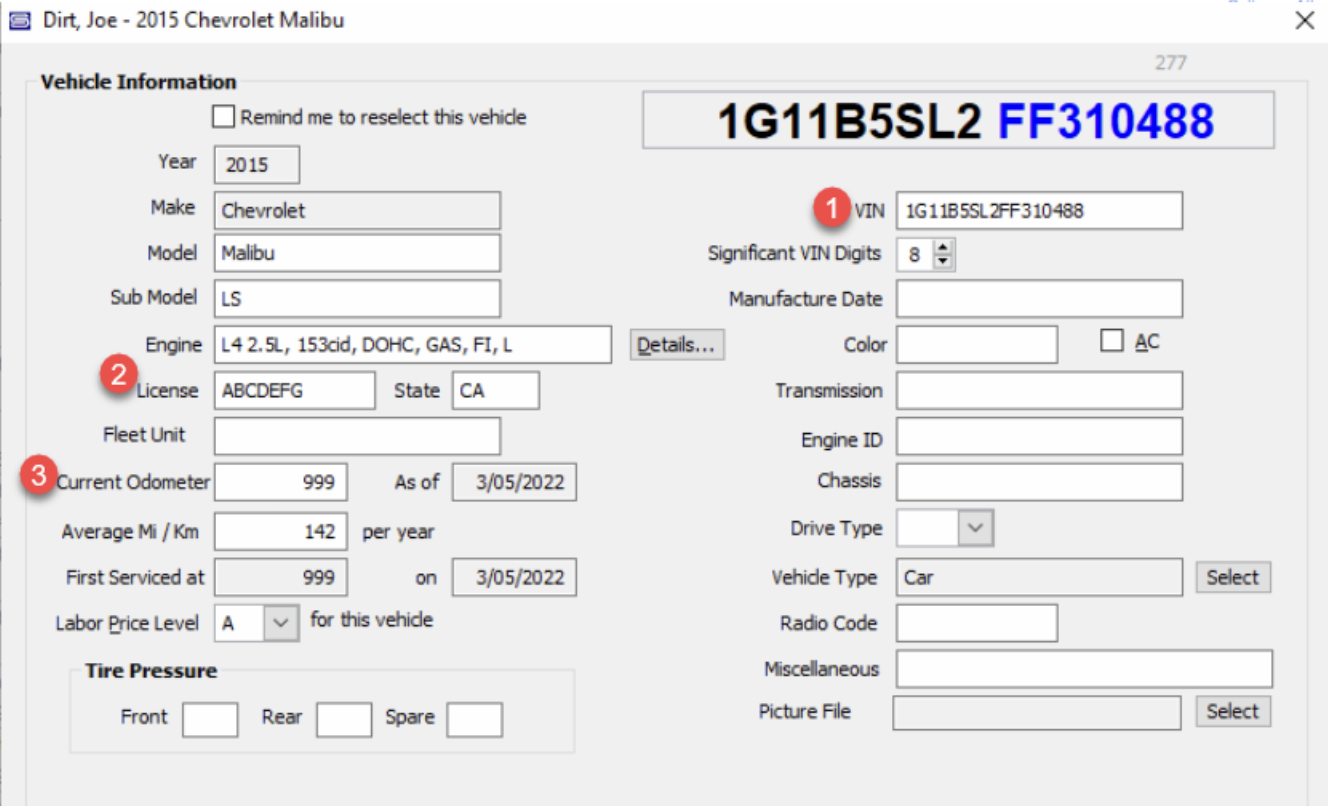The image size is (1328, 806).
Task: Click the Engine description field
Action: (413, 344)
